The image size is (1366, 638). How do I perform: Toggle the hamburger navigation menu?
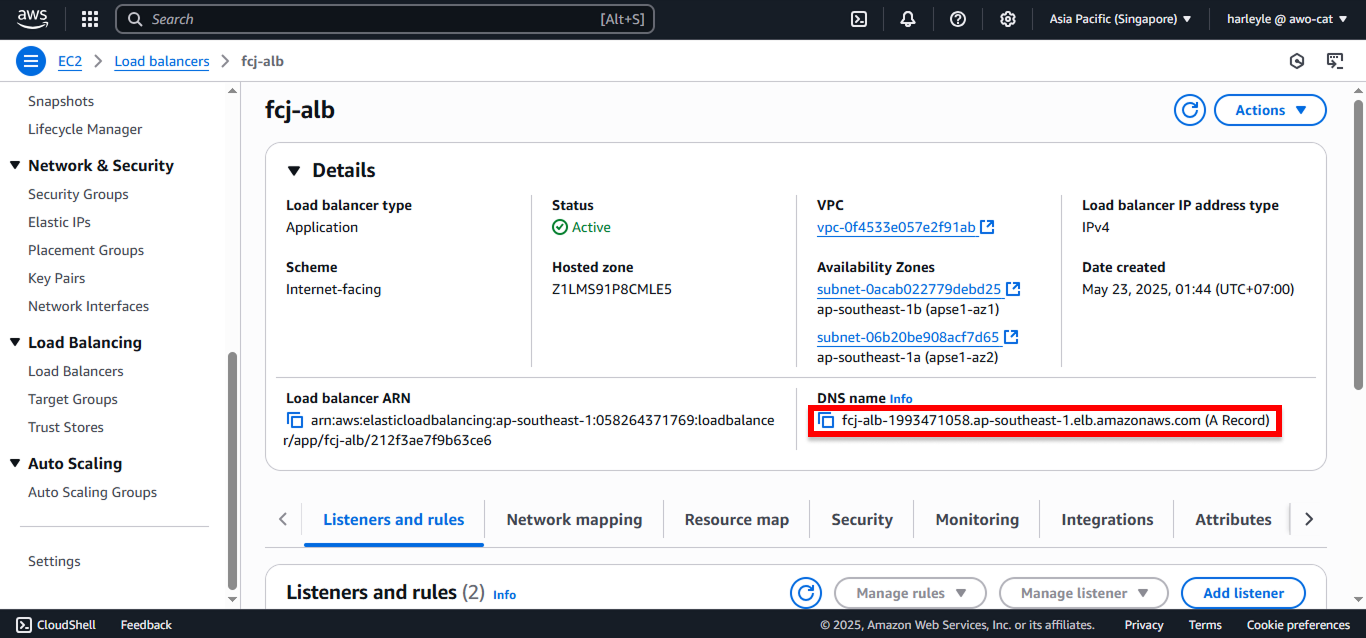(x=31, y=61)
